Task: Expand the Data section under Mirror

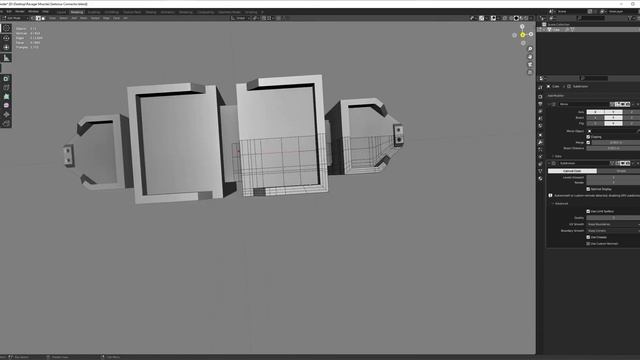Action: (x=557, y=156)
